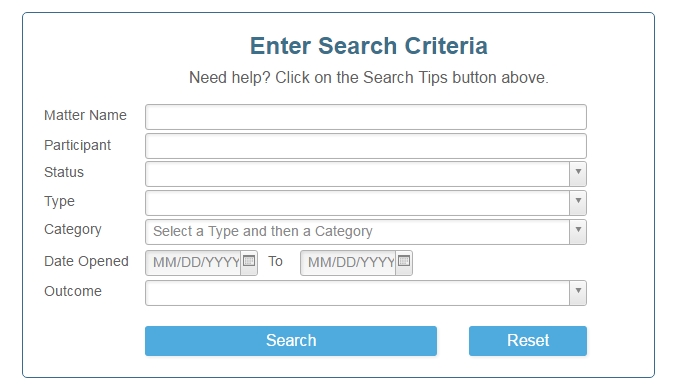
Task: Click the Enter Search Criteria heading
Action: click(369, 46)
